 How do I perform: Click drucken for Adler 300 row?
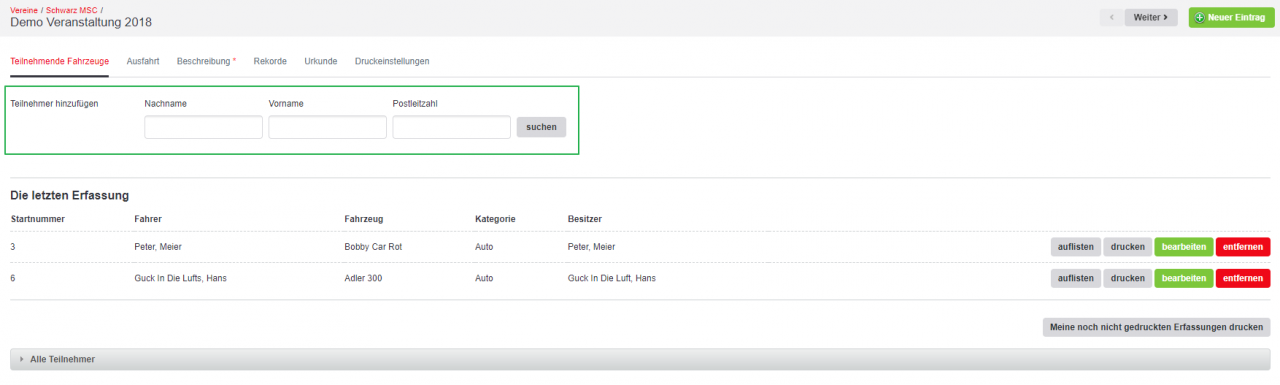pos(1128,278)
